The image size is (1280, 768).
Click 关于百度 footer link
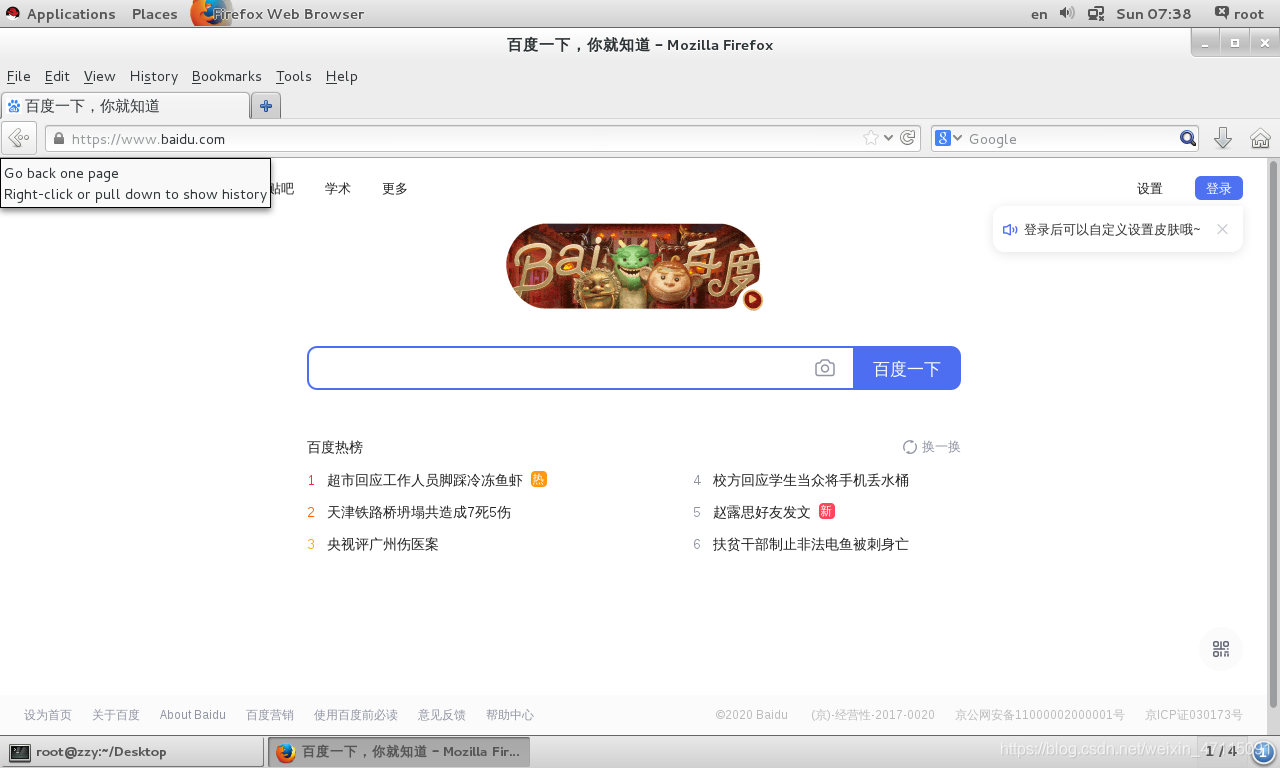click(x=116, y=715)
